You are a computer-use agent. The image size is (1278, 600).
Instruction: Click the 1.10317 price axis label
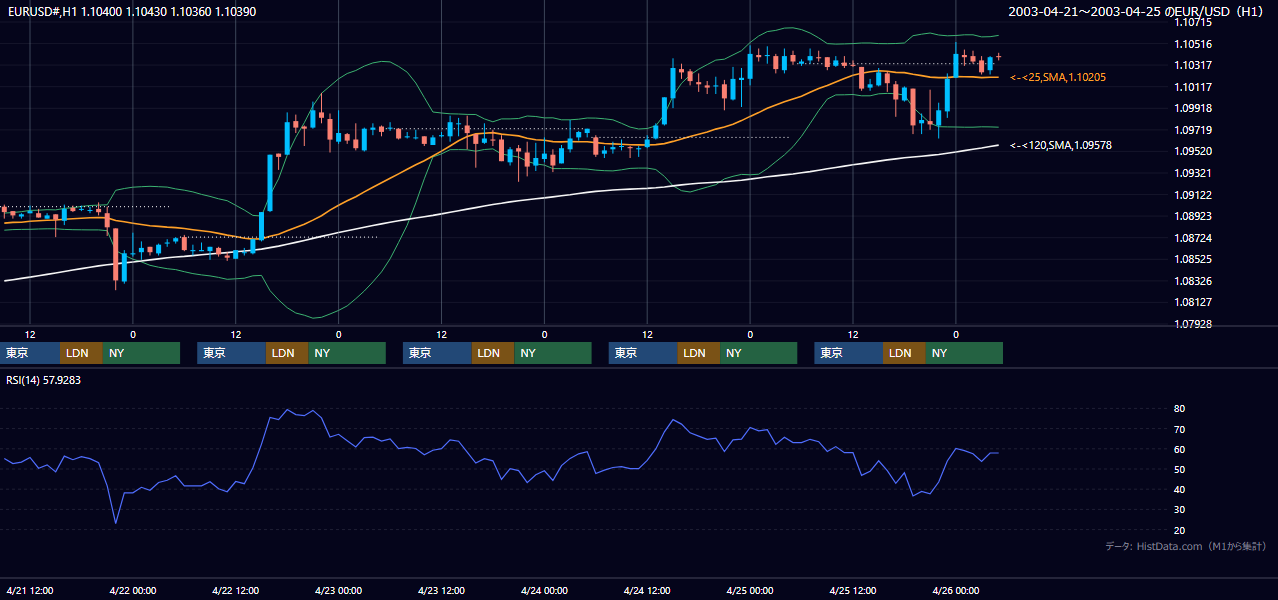click(1193, 65)
